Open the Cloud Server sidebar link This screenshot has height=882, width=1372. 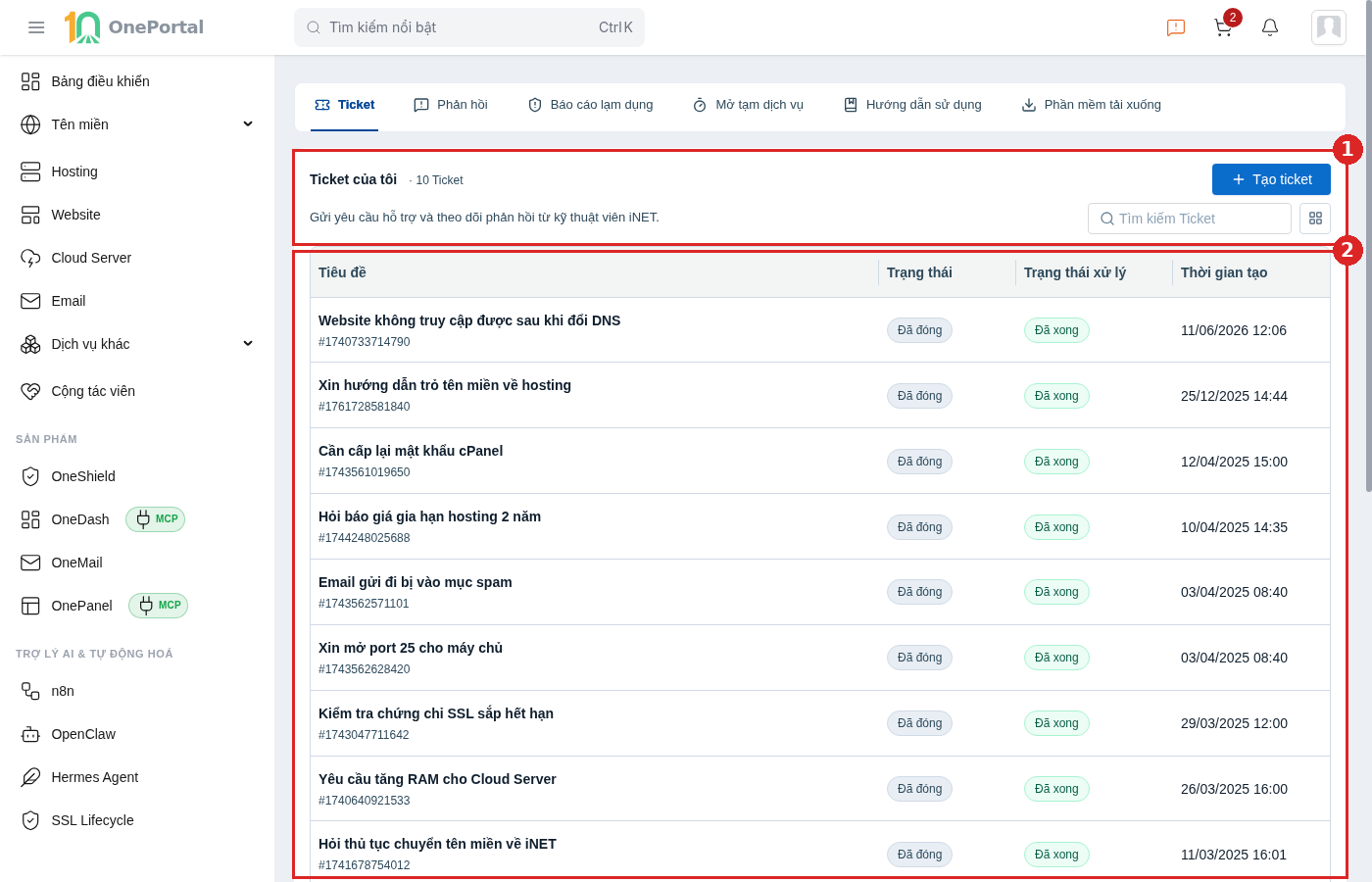[x=137, y=258]
